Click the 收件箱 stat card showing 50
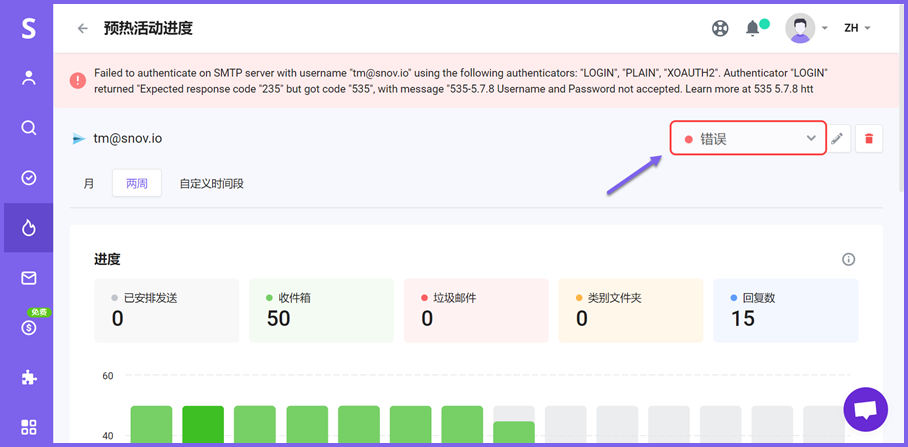This screenshot has width=908, height=447. click(321, 310)
